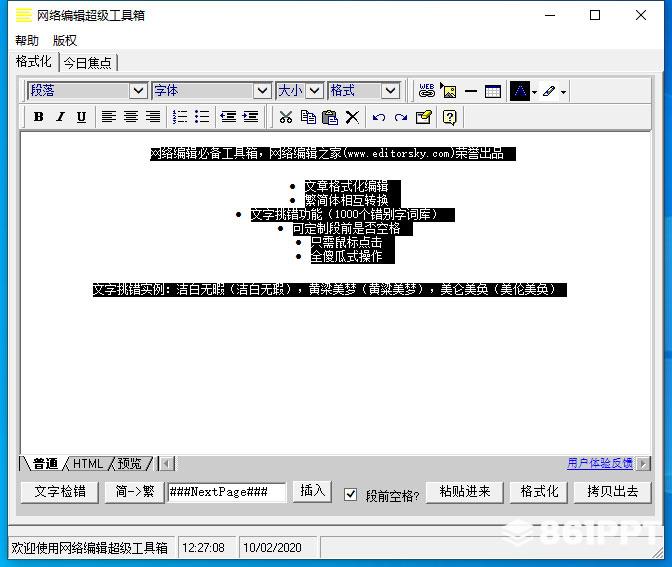Image resolution: width=672 pixels, height=567 pixels.
Task: Open the 用户体验反馈 link
Action: pyautogui.click(x=600, y=463)
